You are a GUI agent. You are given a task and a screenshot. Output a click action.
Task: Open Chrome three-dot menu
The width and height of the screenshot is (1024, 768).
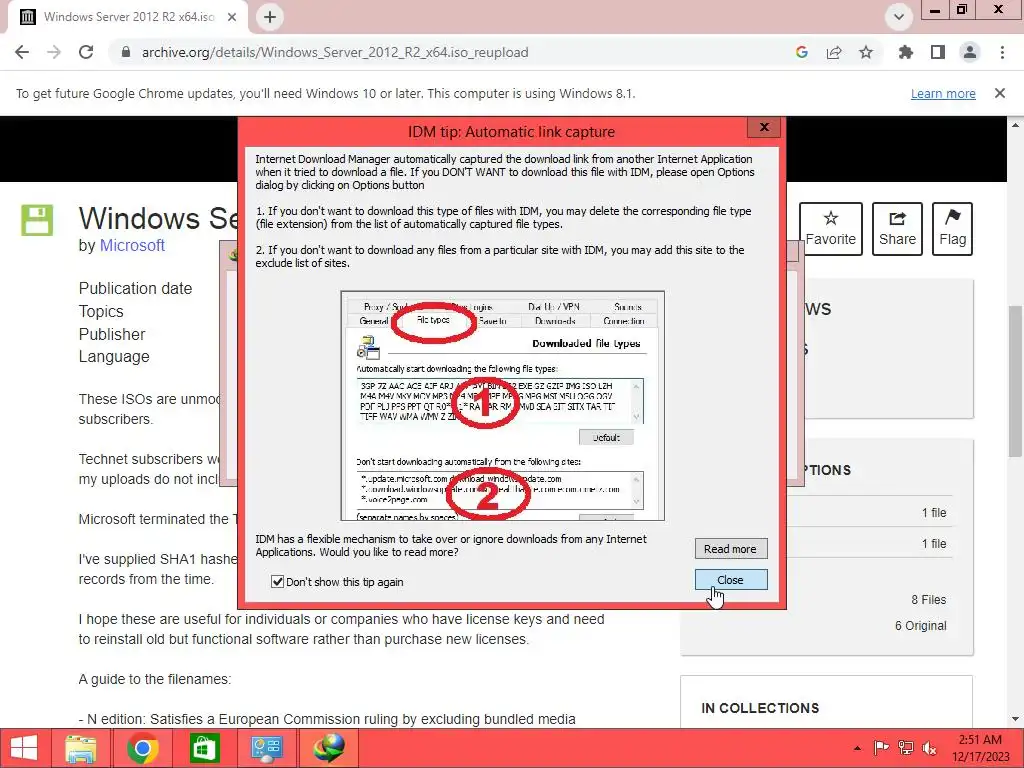pyautogui.click(x=1002, y=52)
